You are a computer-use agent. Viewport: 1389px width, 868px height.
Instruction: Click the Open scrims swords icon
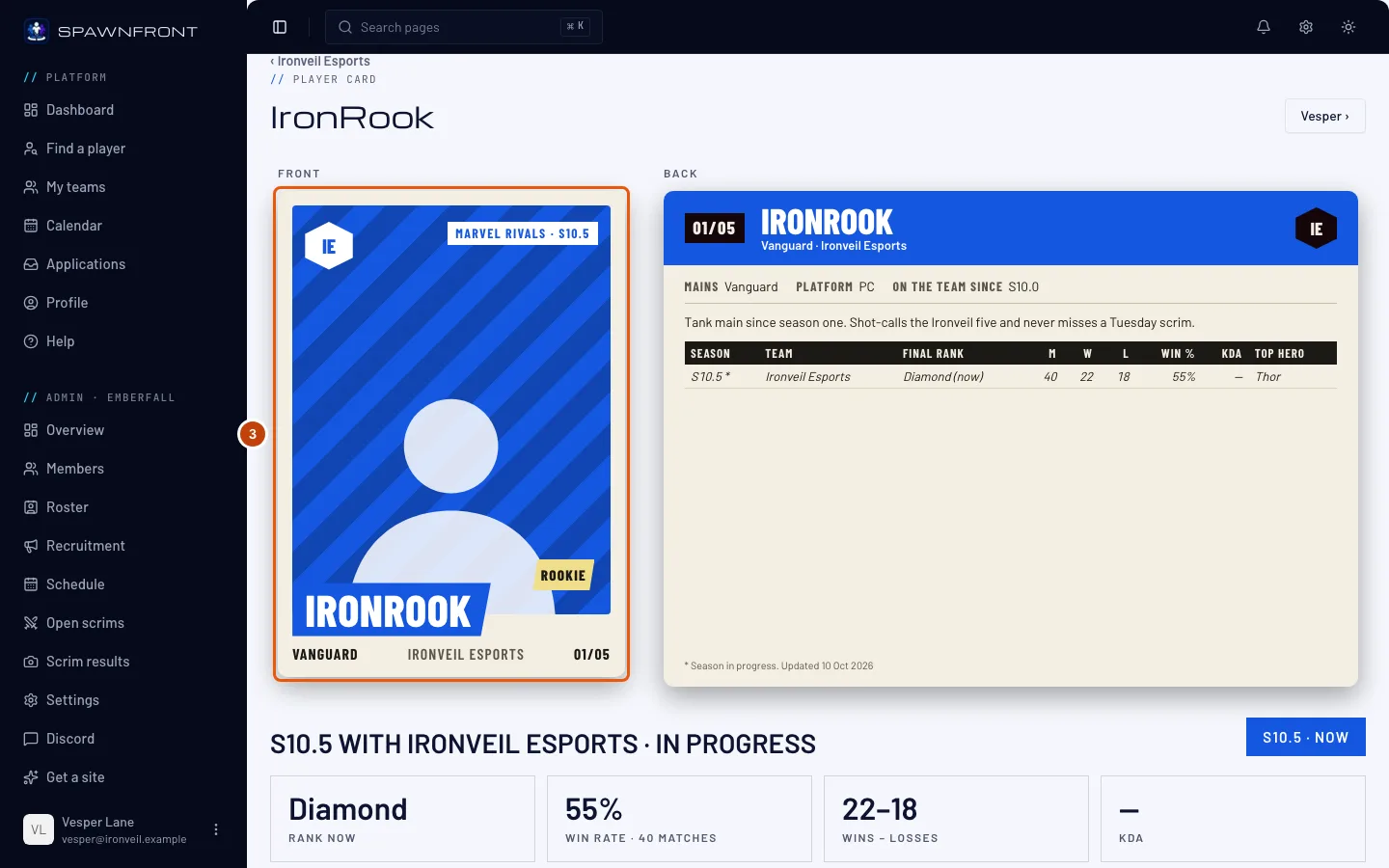[x=31, y=623]
